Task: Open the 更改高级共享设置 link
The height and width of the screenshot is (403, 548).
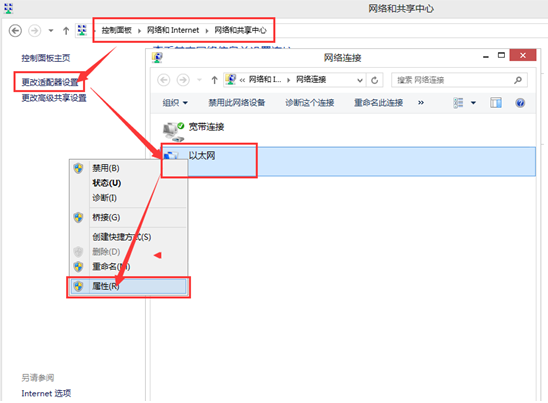Action: click(x=54, y=98)
